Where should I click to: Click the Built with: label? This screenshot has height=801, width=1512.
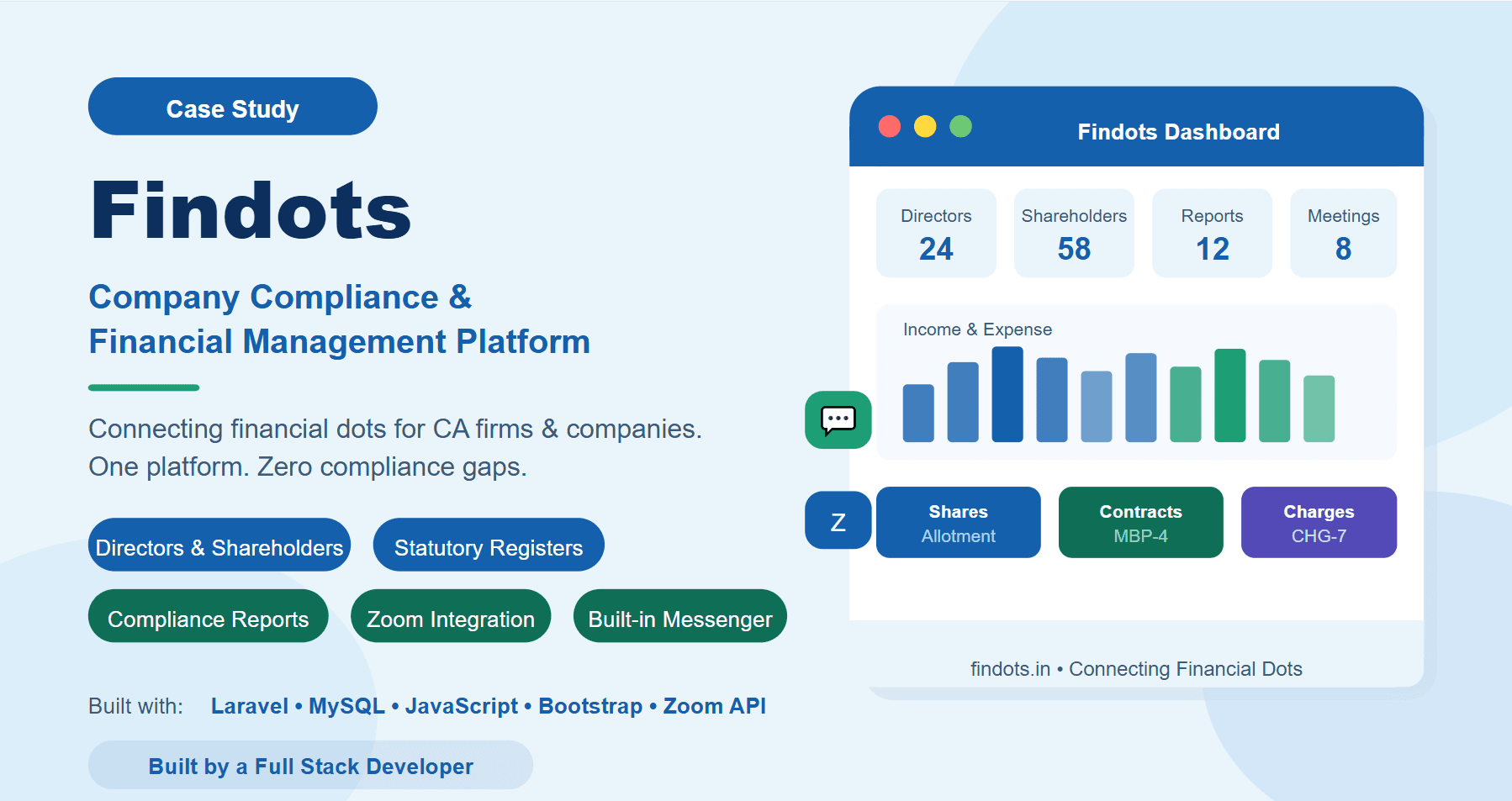(x=135, y=706)
